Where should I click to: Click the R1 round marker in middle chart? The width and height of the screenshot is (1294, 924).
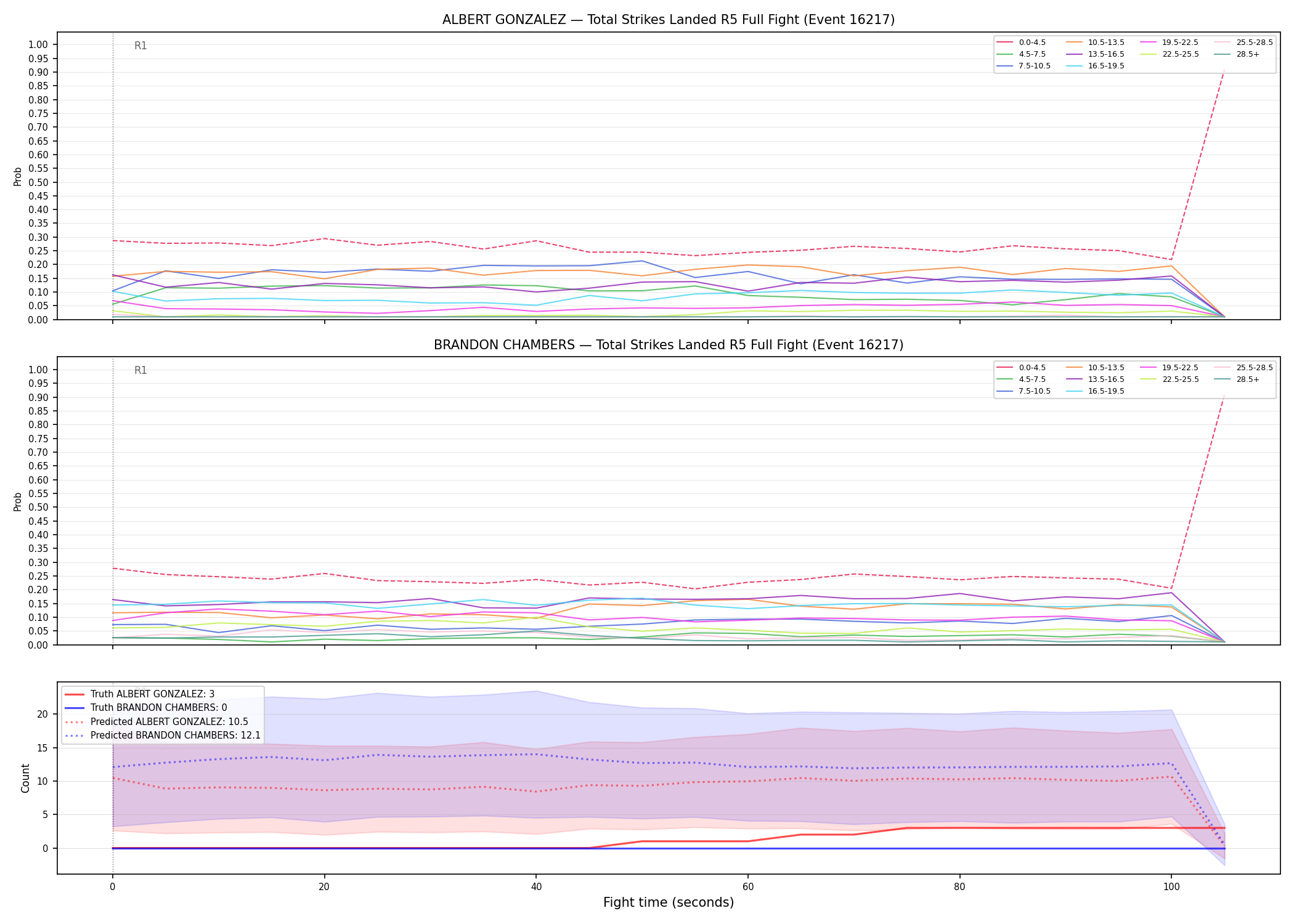140,370
